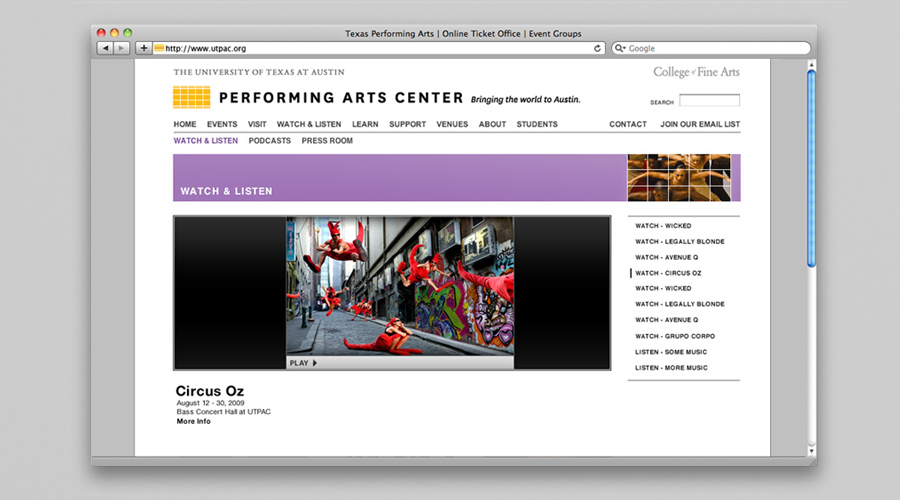Image resolution: width=900 pixels, height=500 pixels.
Task: Open the Events menu item
Action: pos(222,125)
